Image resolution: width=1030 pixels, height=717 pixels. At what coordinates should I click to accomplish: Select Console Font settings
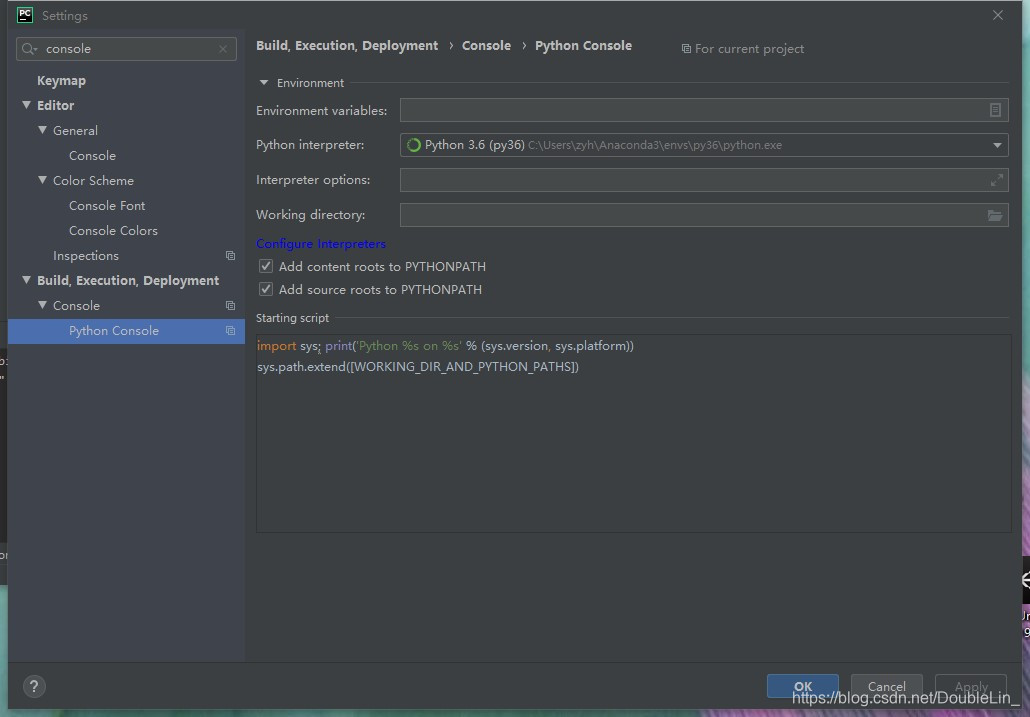107,206
